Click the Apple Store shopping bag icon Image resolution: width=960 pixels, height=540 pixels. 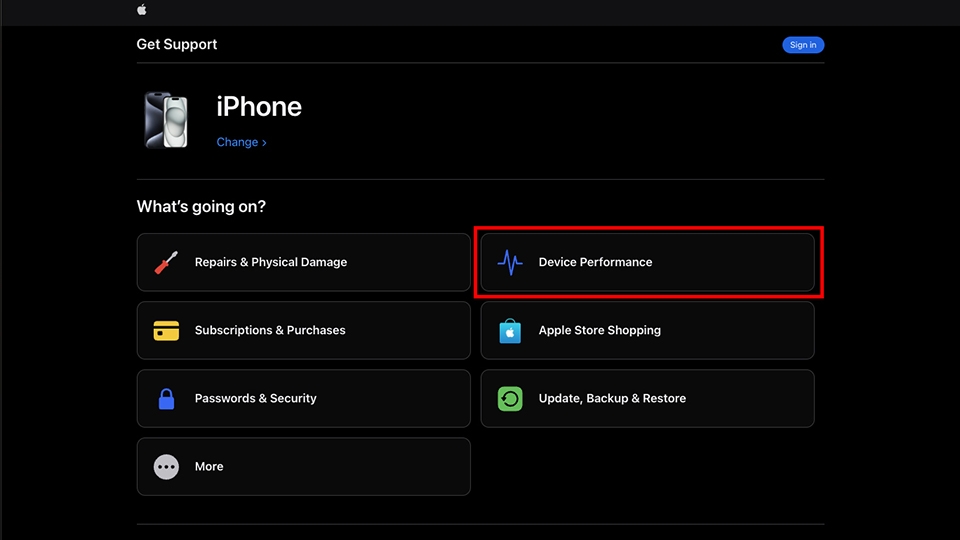pos(510,331)
